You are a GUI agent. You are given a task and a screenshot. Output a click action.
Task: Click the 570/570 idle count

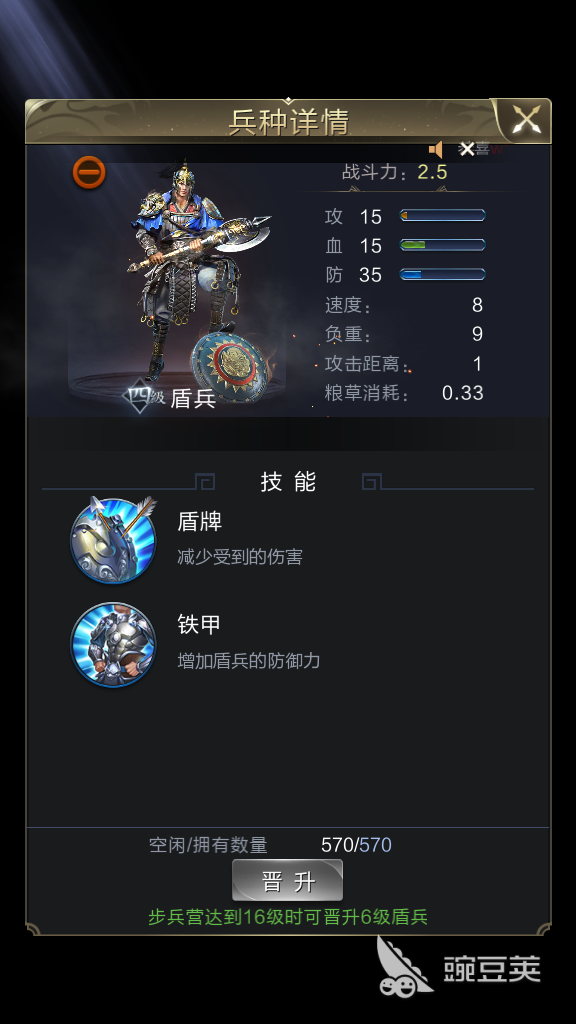point(357,845)
